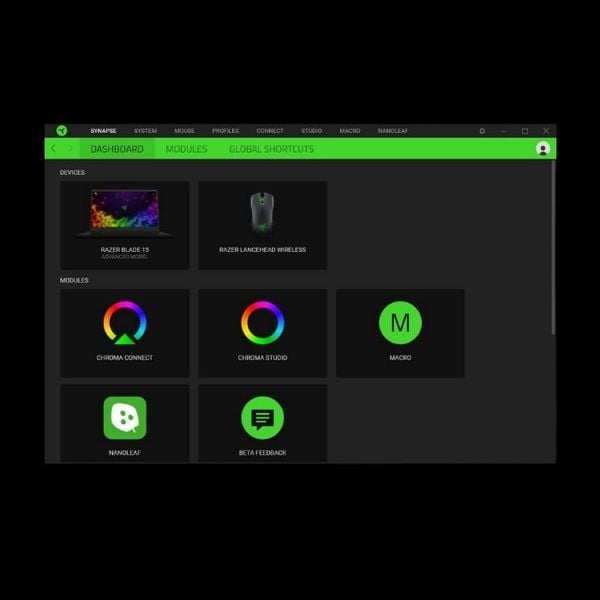Open the user account avatar icon

coord(543,149)
